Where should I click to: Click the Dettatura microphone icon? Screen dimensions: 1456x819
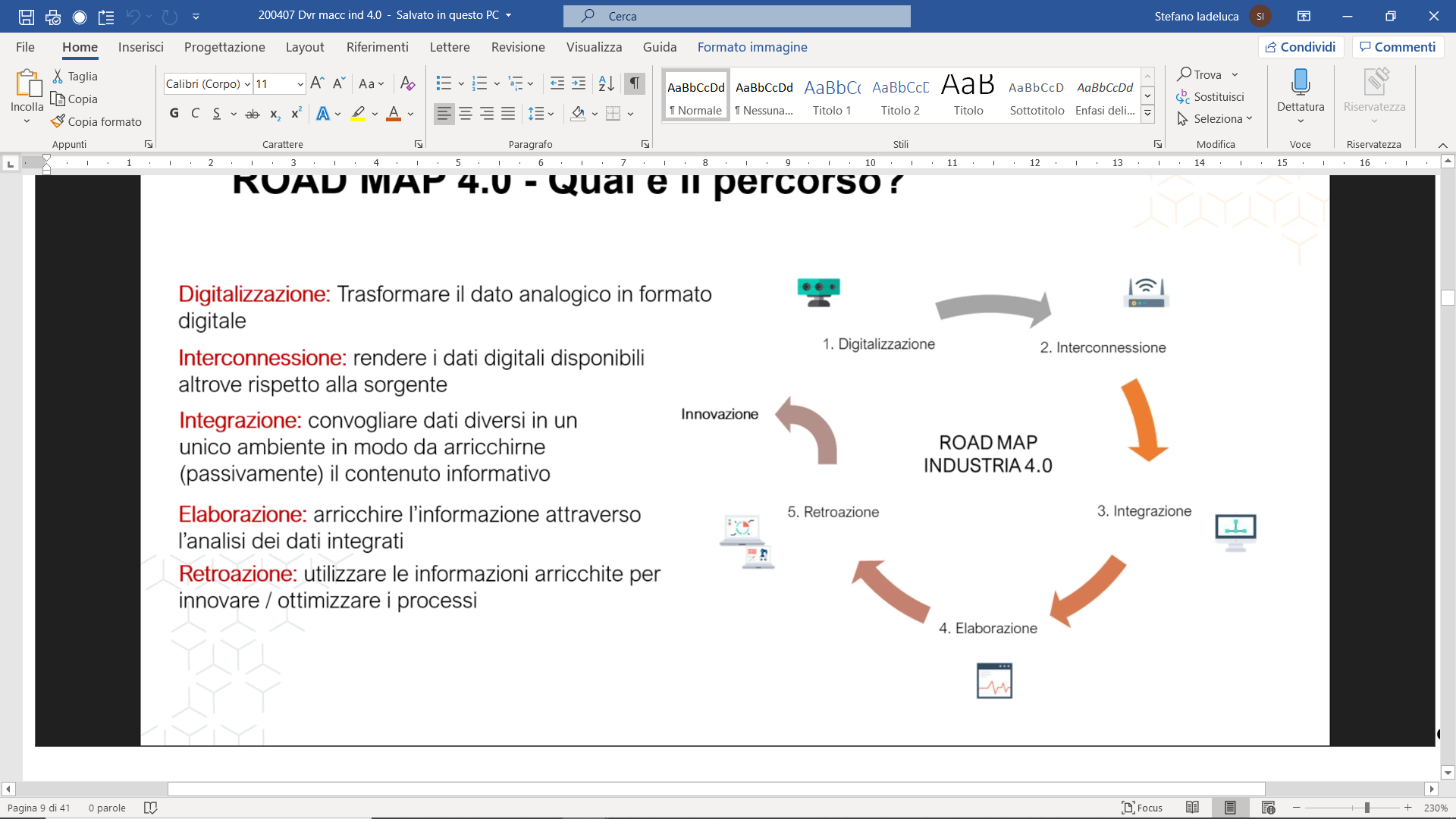pyautogui.click(x=1300, y=82)
